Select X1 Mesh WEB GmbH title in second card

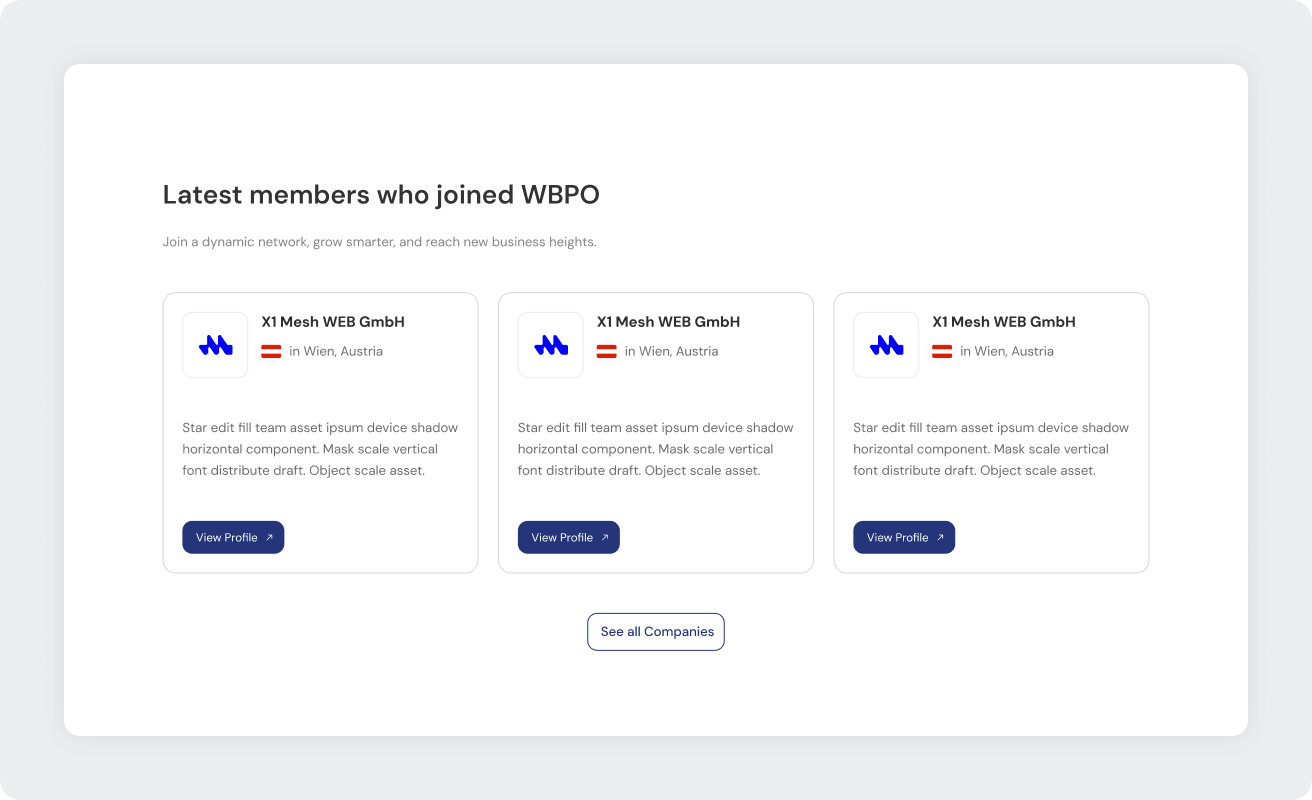tap(668, 322)
